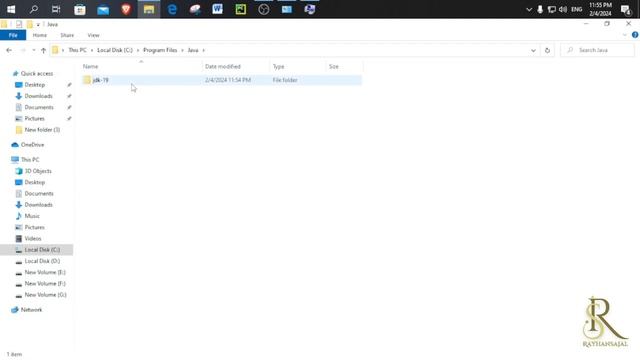
Task: Click the microphone tray icon
Action: click(540, 9)
